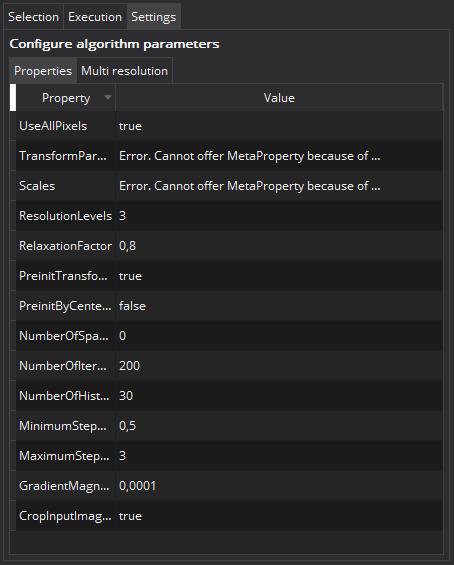The image size is (454, 565).
Task: Change RelaxationFactor value 0,8
Action: [x=279, y=246]
